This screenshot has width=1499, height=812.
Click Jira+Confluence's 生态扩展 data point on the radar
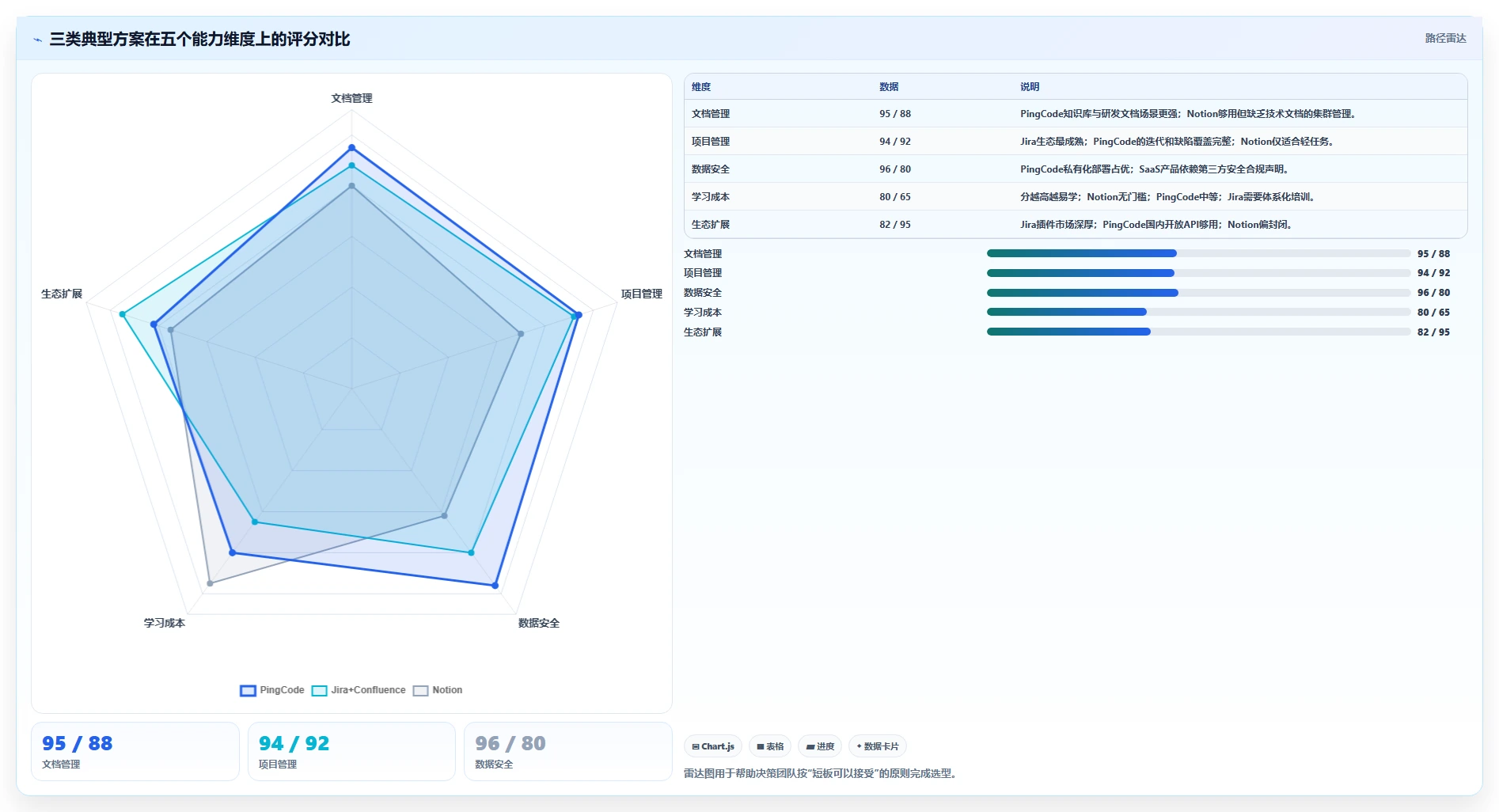[122, 314]
